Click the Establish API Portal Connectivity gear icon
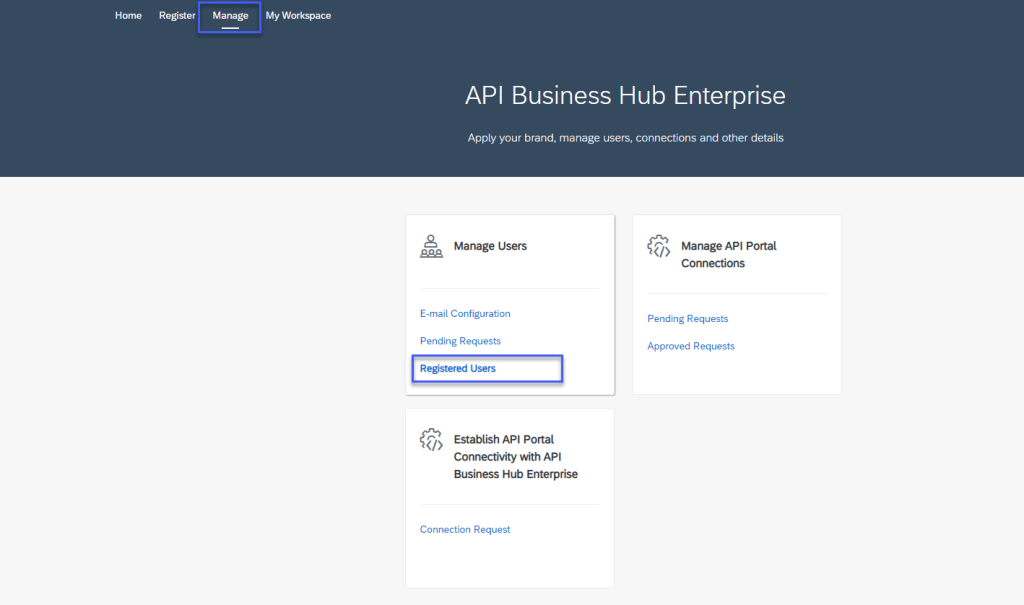 coord(431,439)
